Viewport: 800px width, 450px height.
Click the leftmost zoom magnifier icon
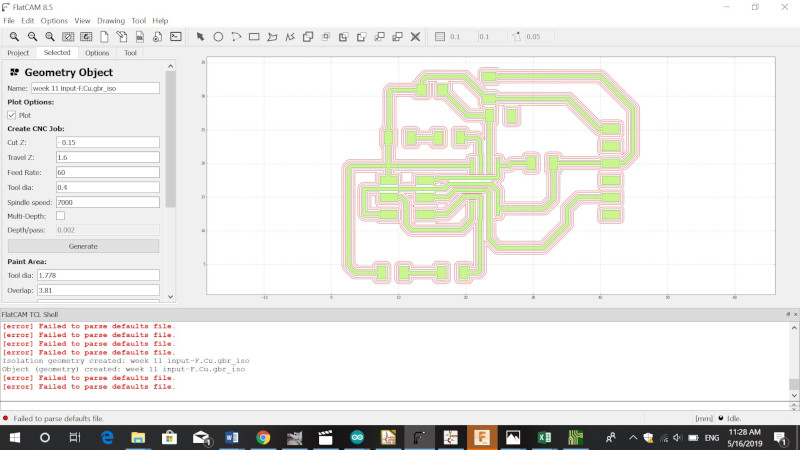tap(14, 37)
